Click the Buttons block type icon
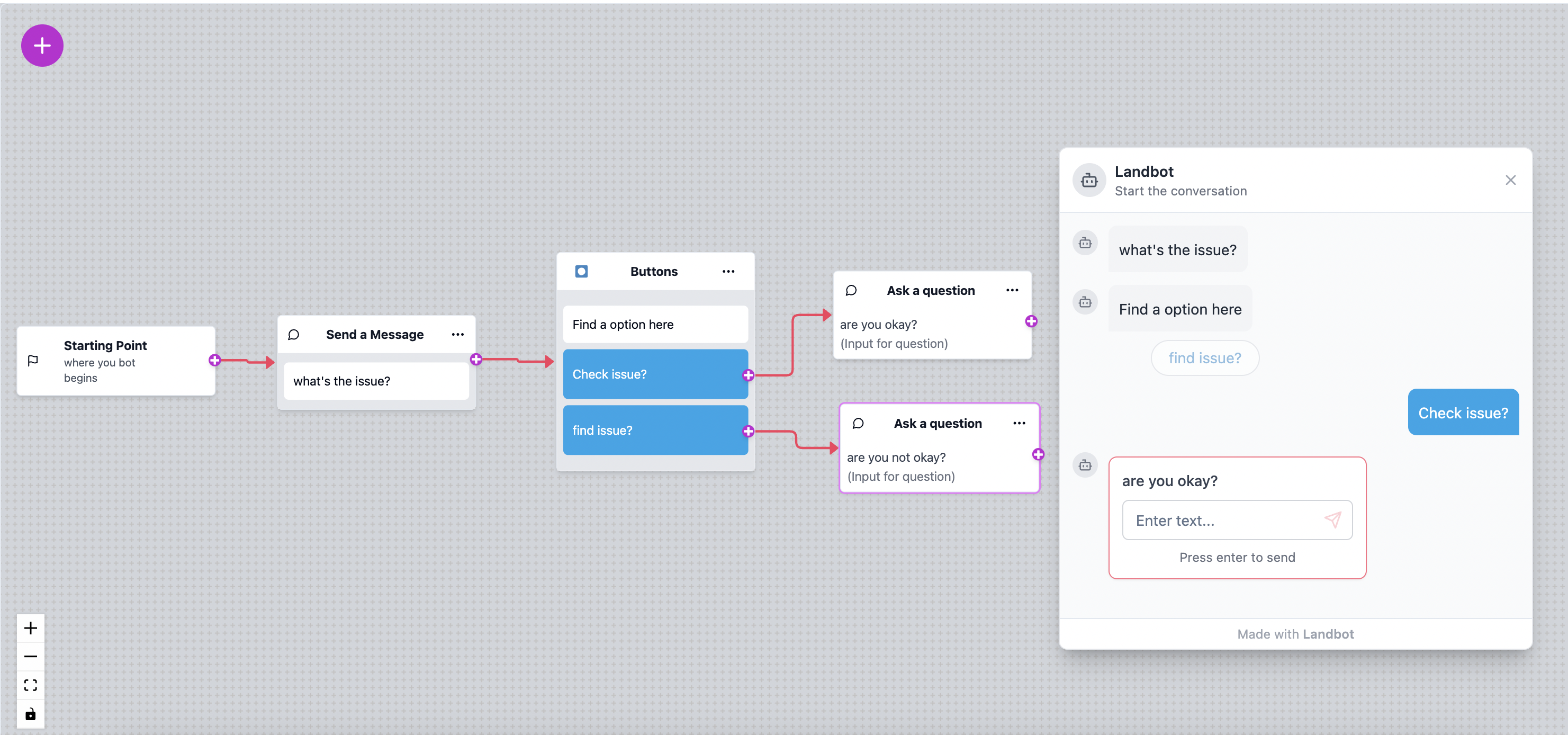 pos(581,272)
